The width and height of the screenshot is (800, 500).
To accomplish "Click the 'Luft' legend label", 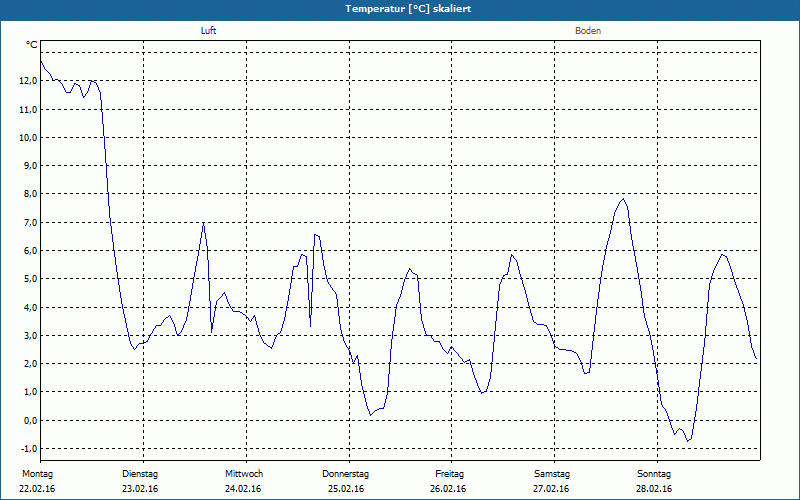I will click(208, 31).
